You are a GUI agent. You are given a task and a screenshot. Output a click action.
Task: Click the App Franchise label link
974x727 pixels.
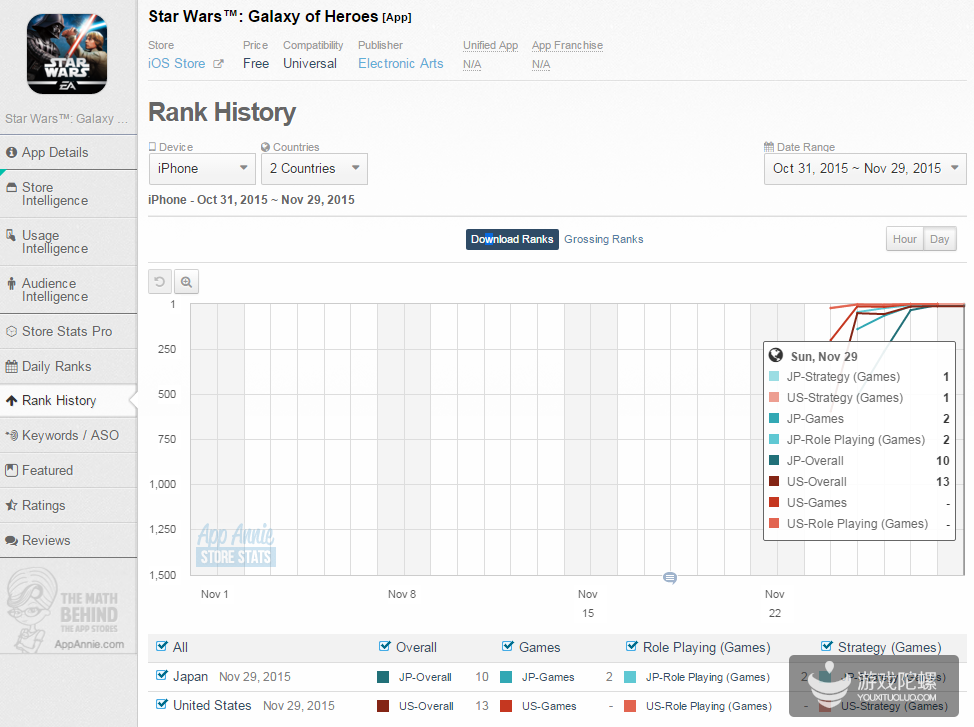567,45
